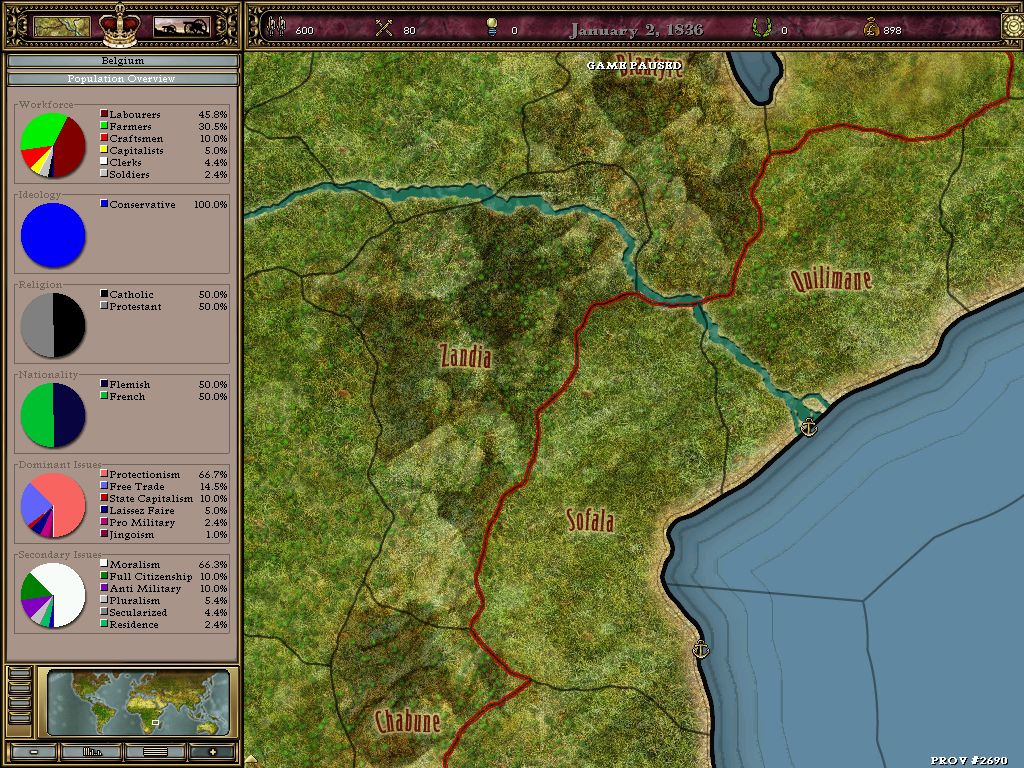Click the green laurel wreath prestige icon
1024x768 pixels.
click(761, 27)
